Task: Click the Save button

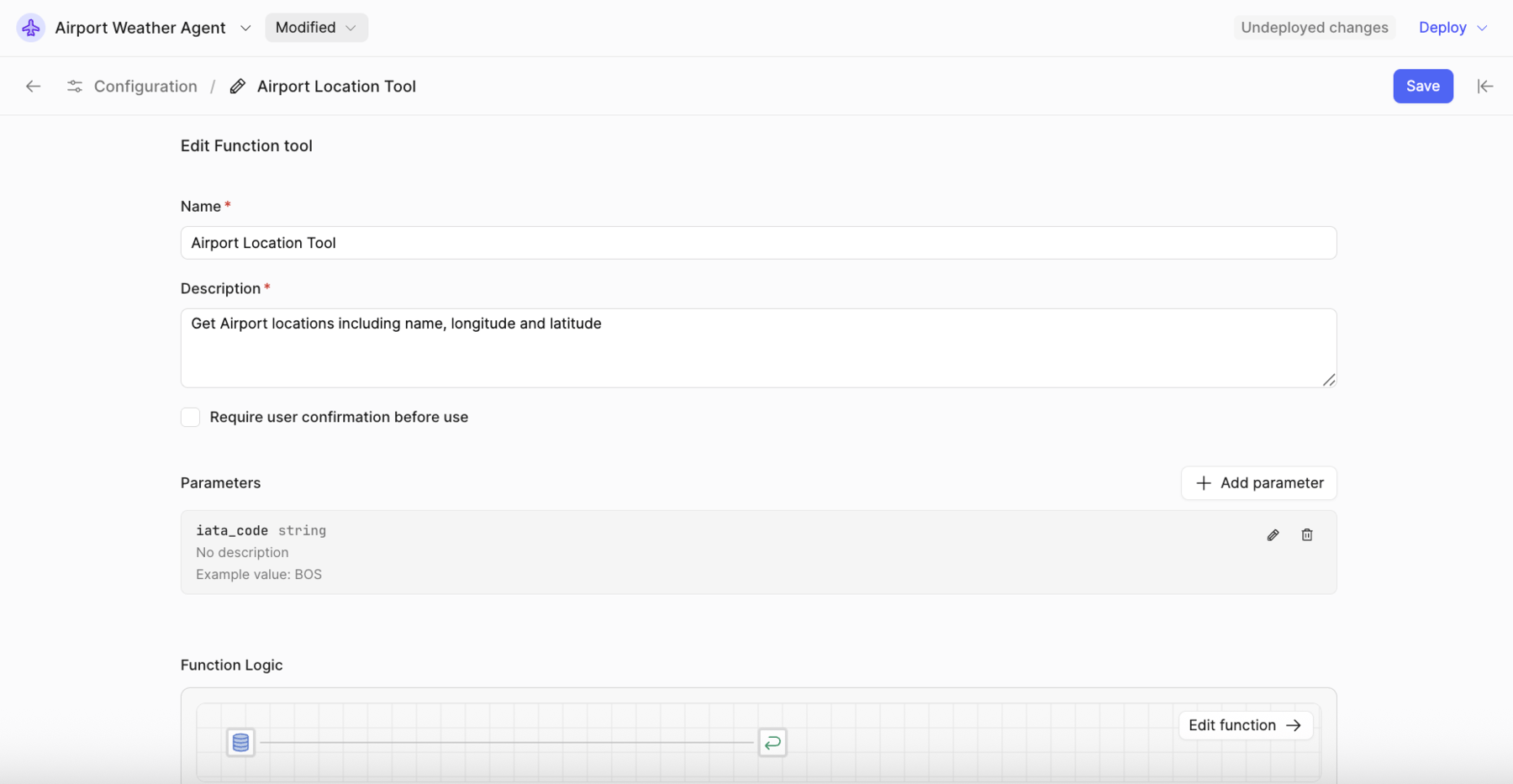Action: pos(1422,86)
